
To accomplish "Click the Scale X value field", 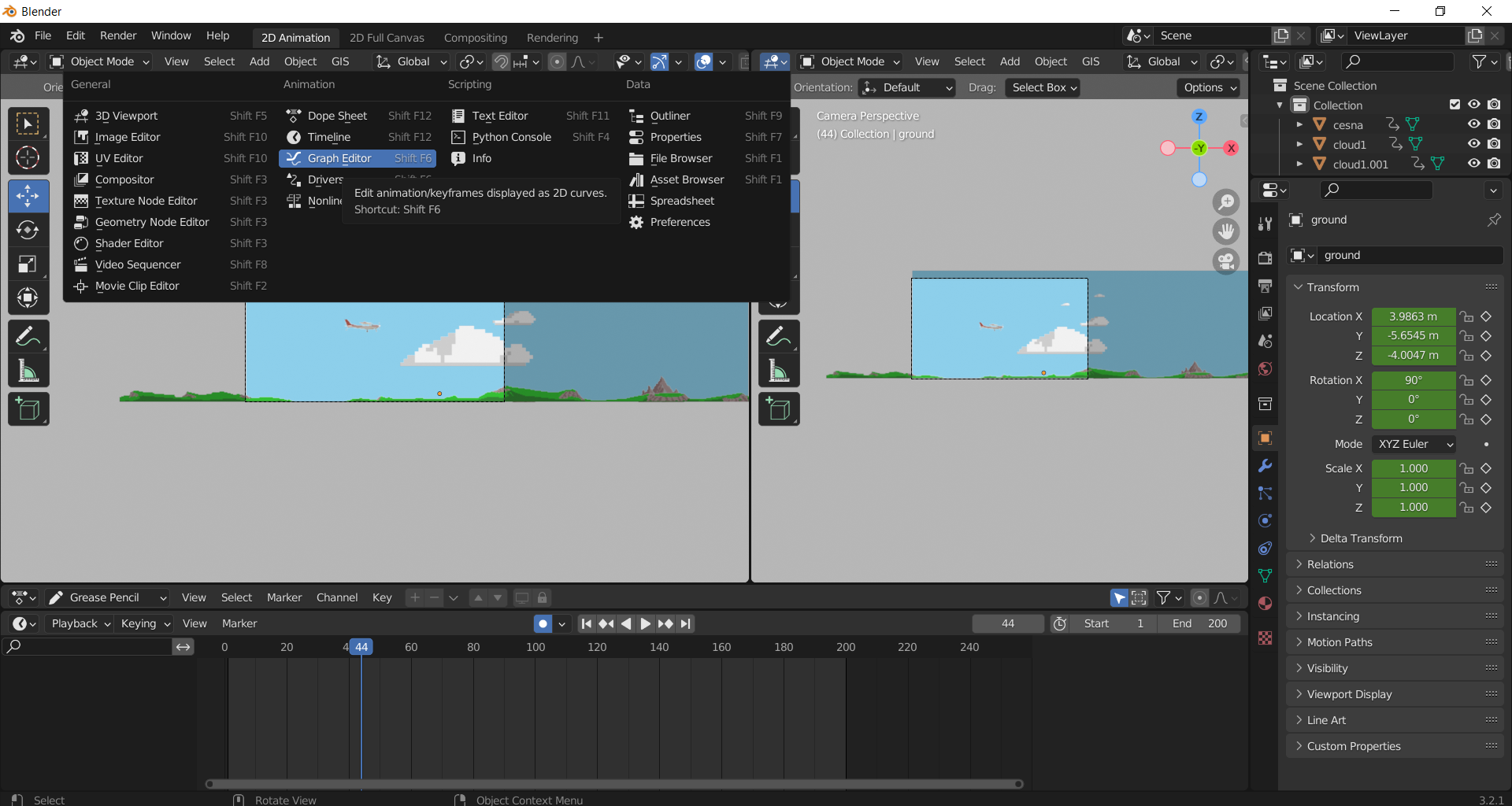I will click(1414, 468).
